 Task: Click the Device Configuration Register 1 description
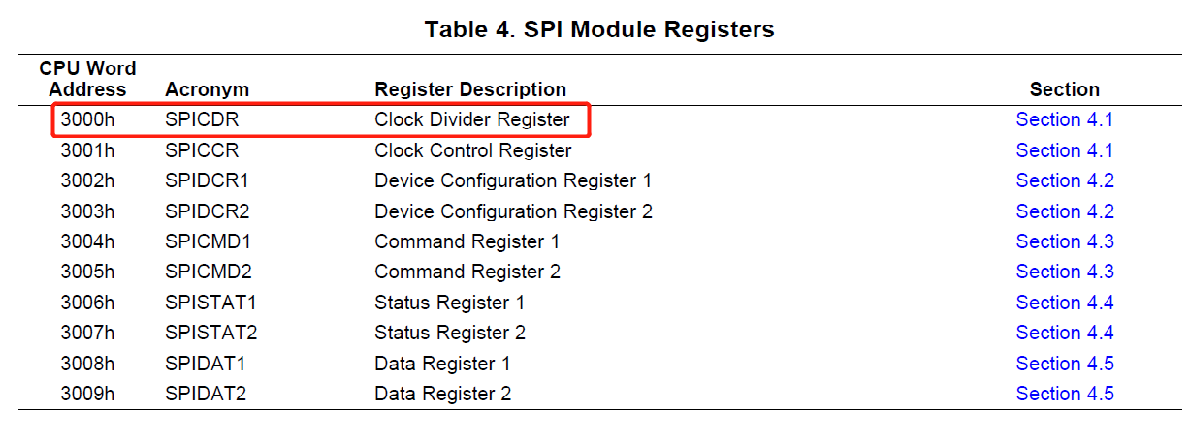513,181
